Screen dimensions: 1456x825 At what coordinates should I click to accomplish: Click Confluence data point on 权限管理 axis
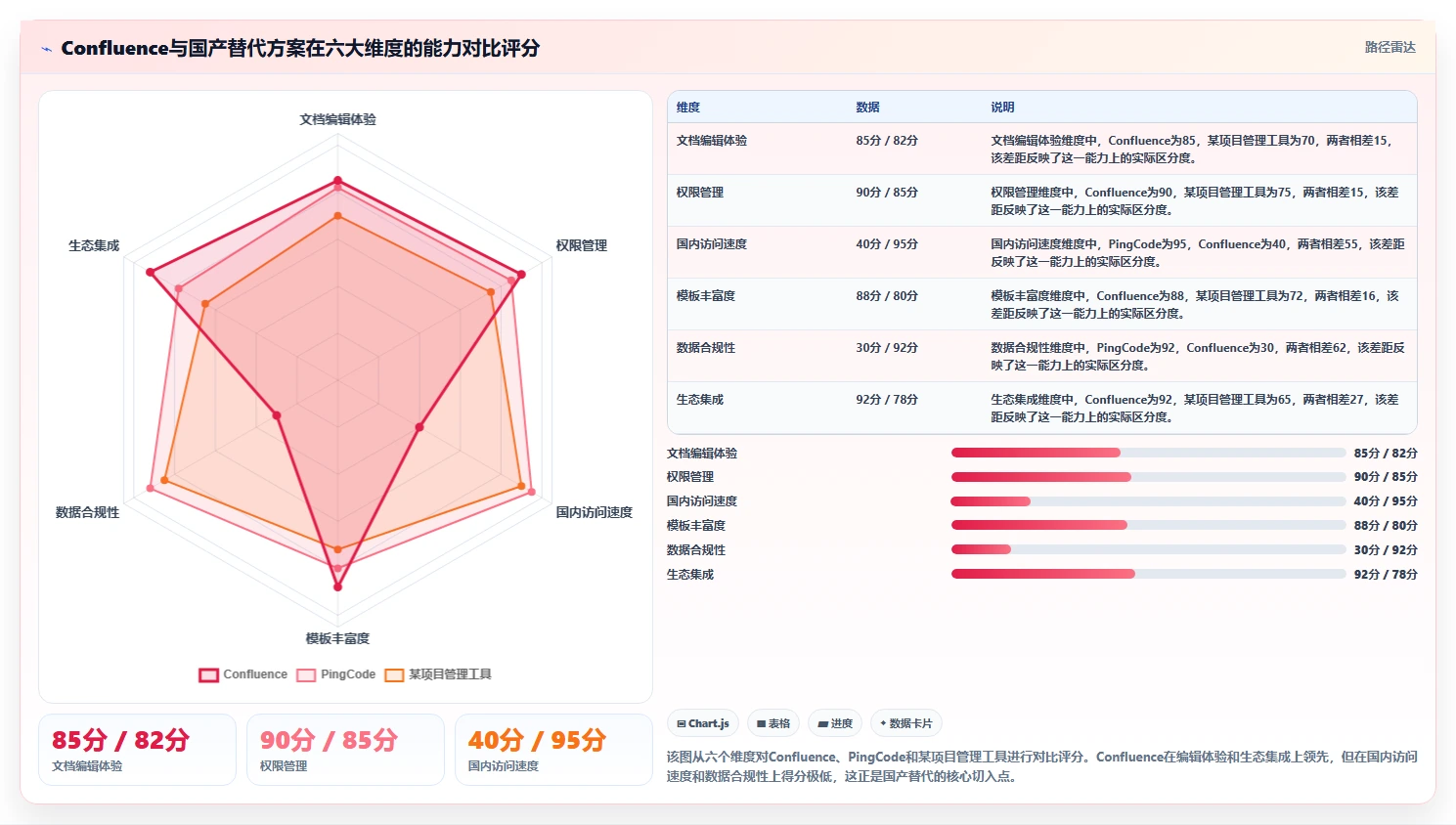coord(521,275)
